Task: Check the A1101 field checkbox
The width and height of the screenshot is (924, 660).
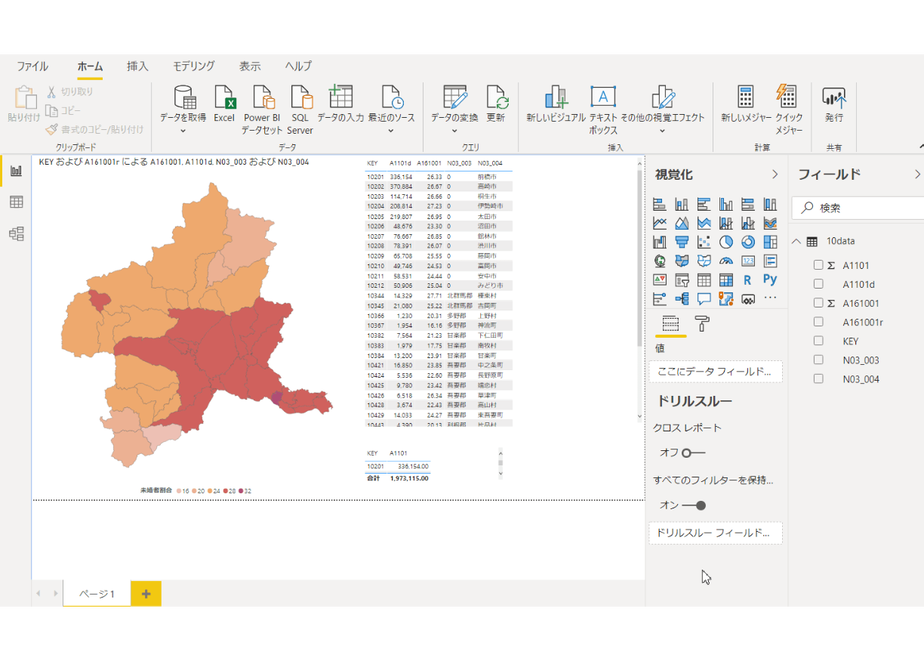Action: [819, 265]
